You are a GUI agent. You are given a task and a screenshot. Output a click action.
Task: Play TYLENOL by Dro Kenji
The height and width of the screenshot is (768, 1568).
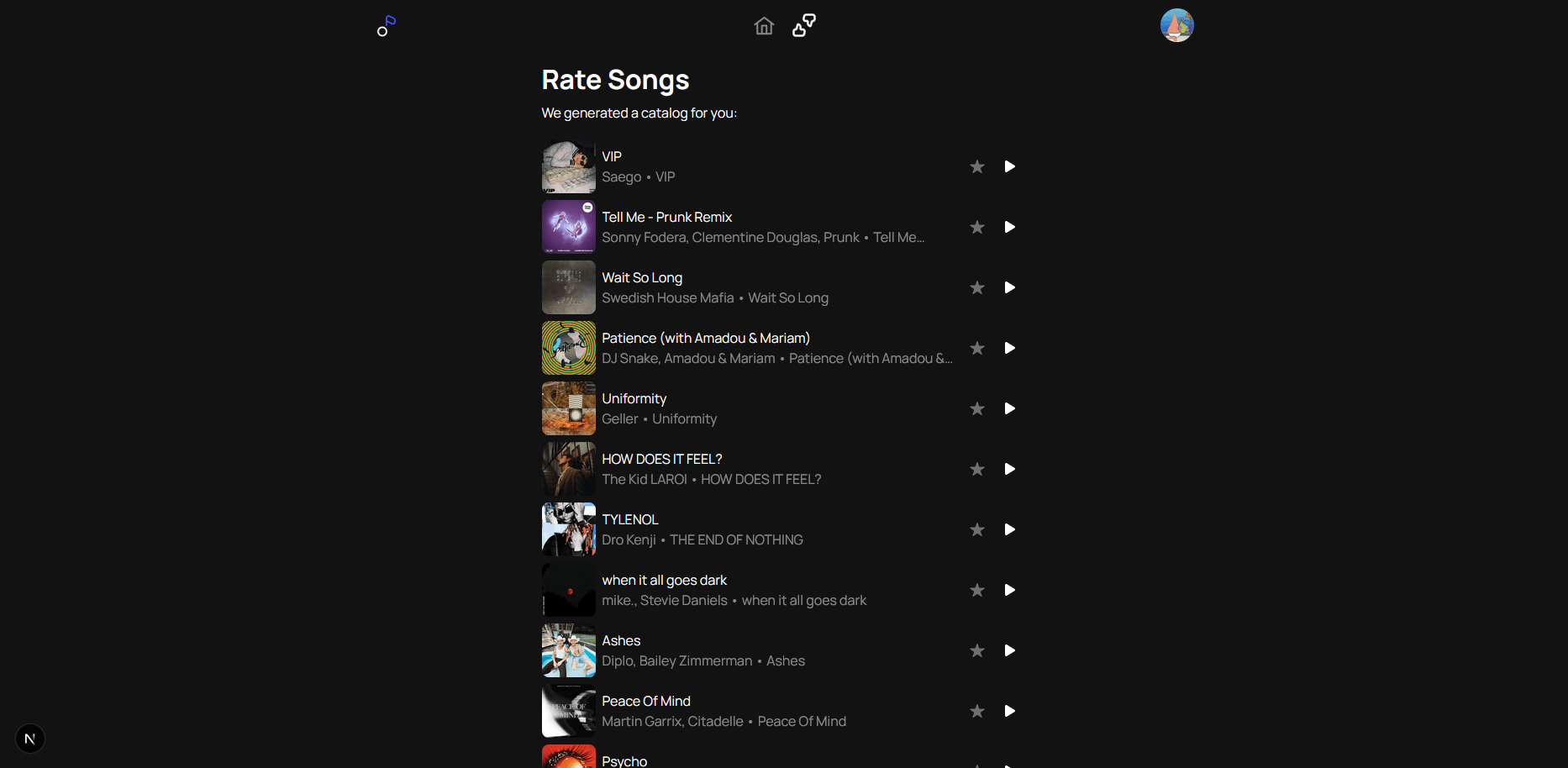pos(1010,529)
